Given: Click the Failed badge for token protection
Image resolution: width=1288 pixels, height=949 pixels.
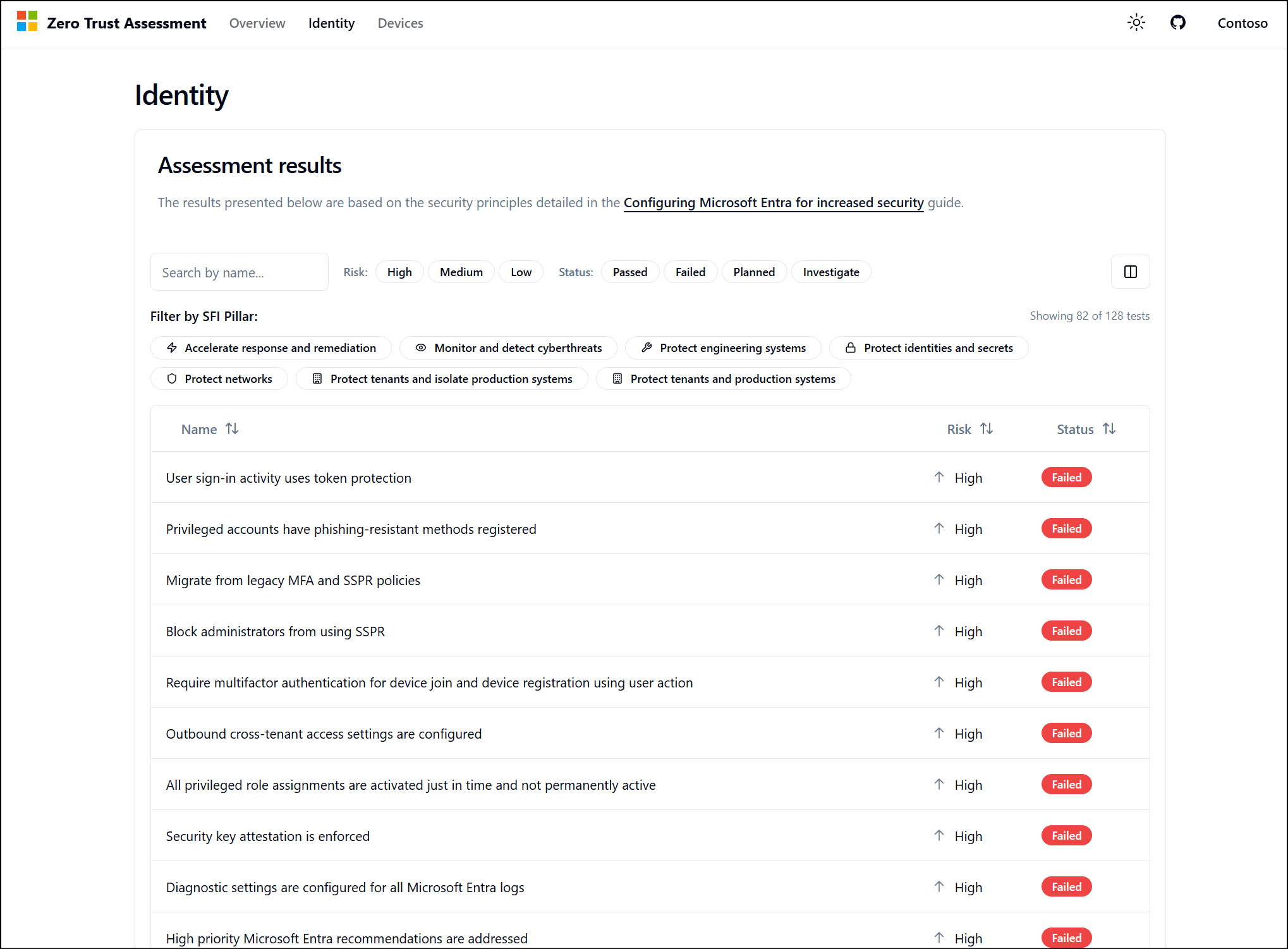Looking at the screenshot, I should (x=1066, y=478).
